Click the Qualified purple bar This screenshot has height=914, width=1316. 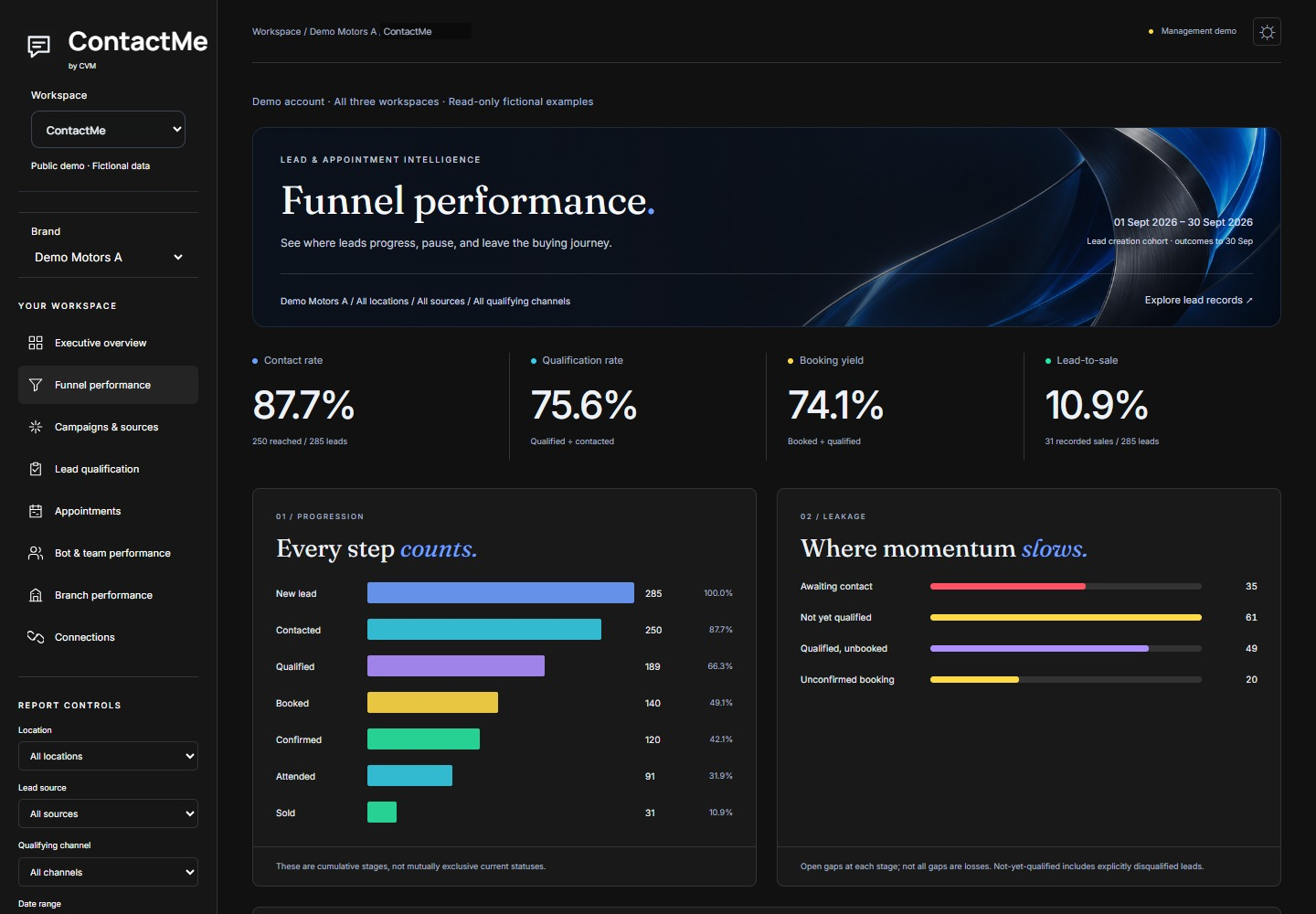pos(456,666)
